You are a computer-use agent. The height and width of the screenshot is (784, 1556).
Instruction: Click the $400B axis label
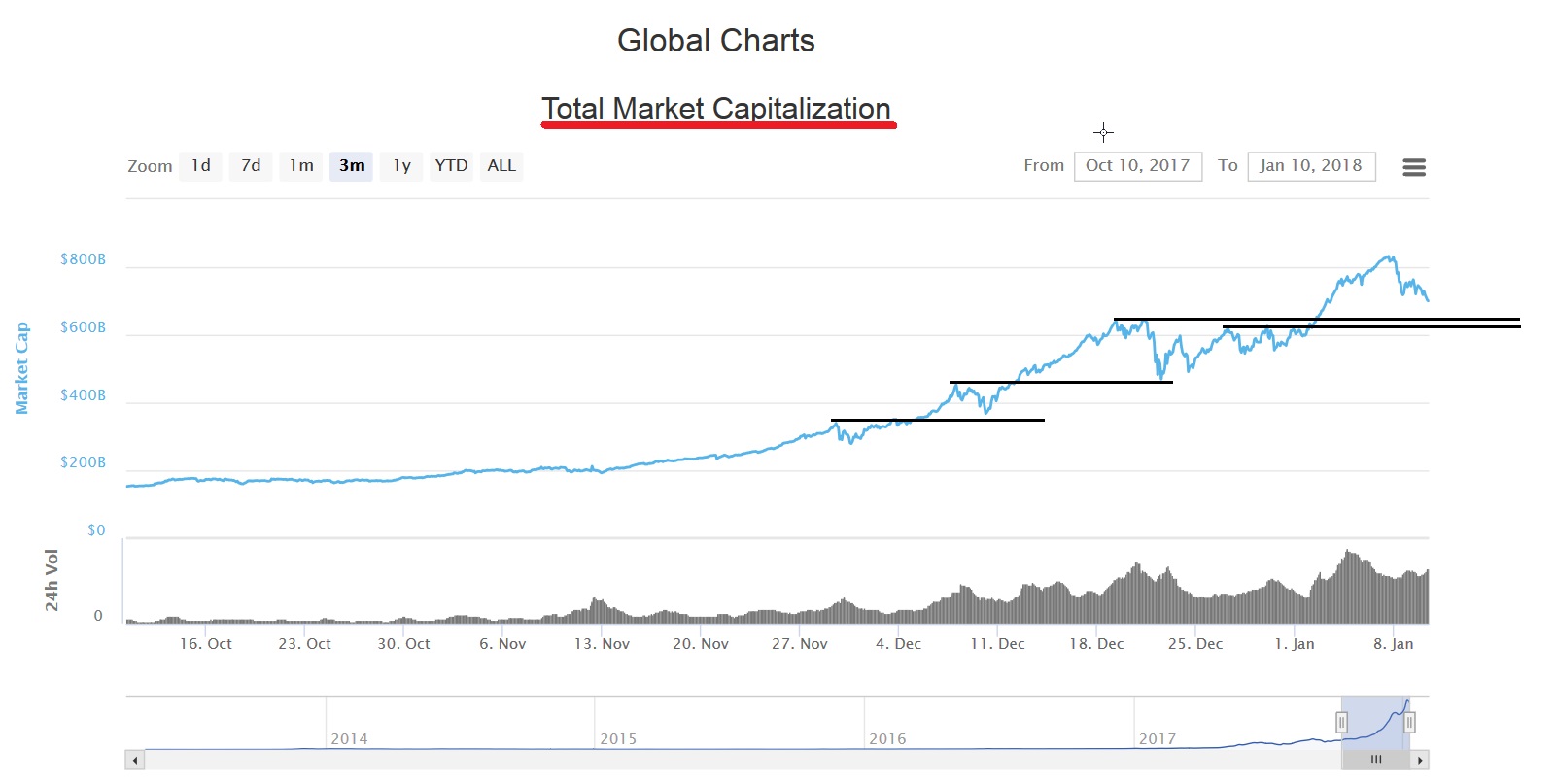click(x=83, y=395)
